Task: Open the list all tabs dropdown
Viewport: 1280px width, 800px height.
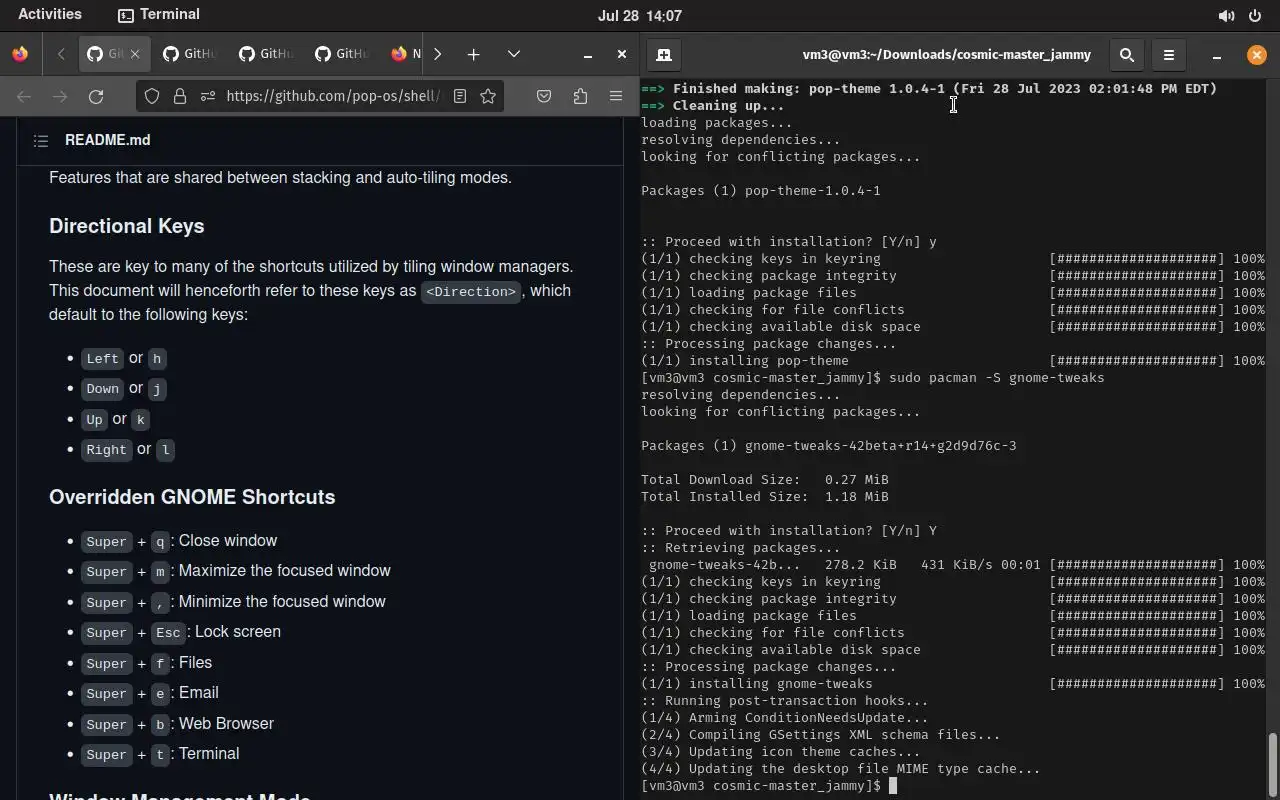Action: pos(514,54)
